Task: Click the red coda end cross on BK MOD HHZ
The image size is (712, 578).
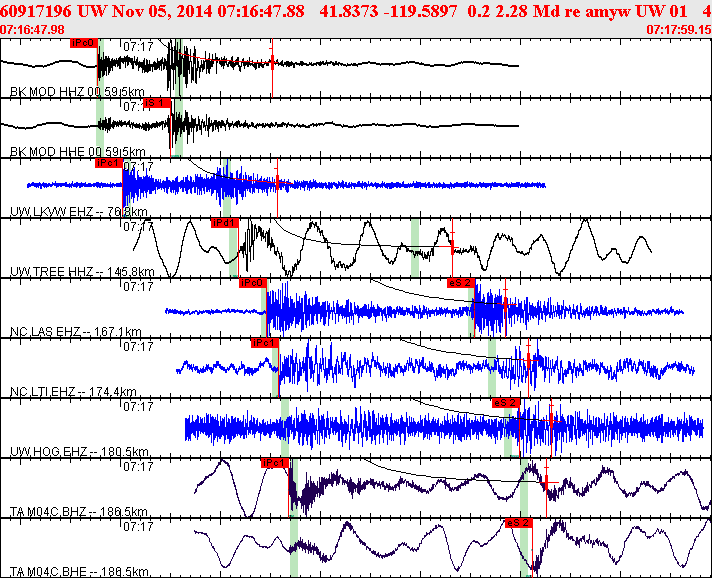Action: click(x=272, y=63)
